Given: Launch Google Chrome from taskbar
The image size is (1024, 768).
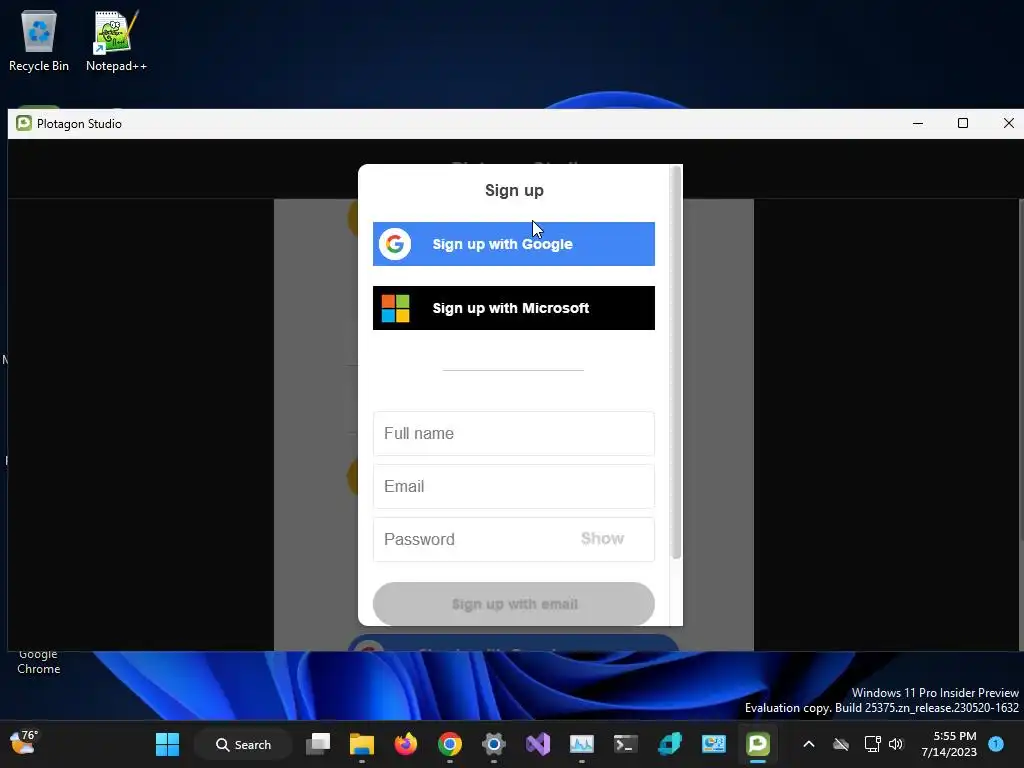Looking at the screenshot, I should [449, 744].
